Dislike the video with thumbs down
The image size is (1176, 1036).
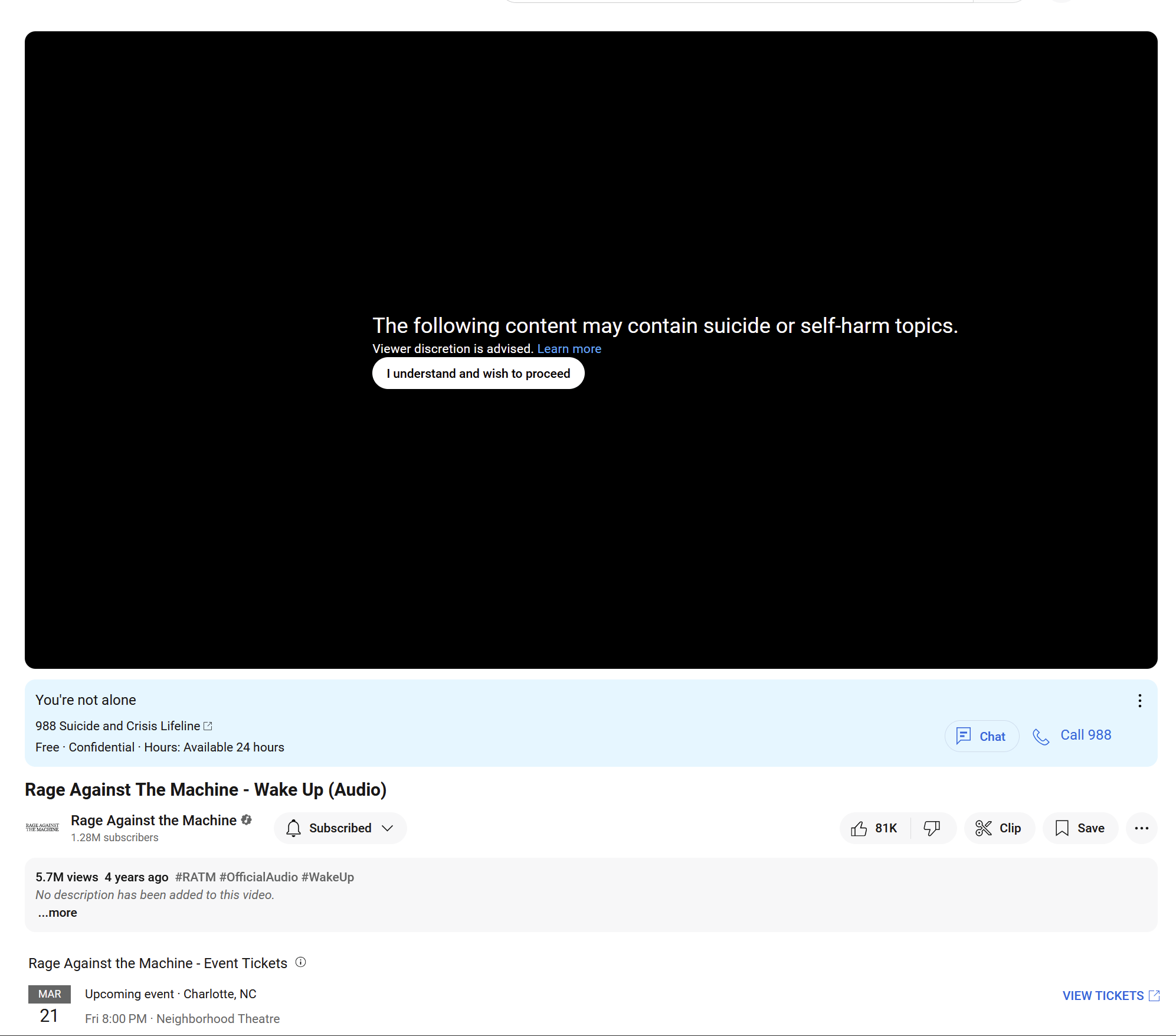point(932,828)
